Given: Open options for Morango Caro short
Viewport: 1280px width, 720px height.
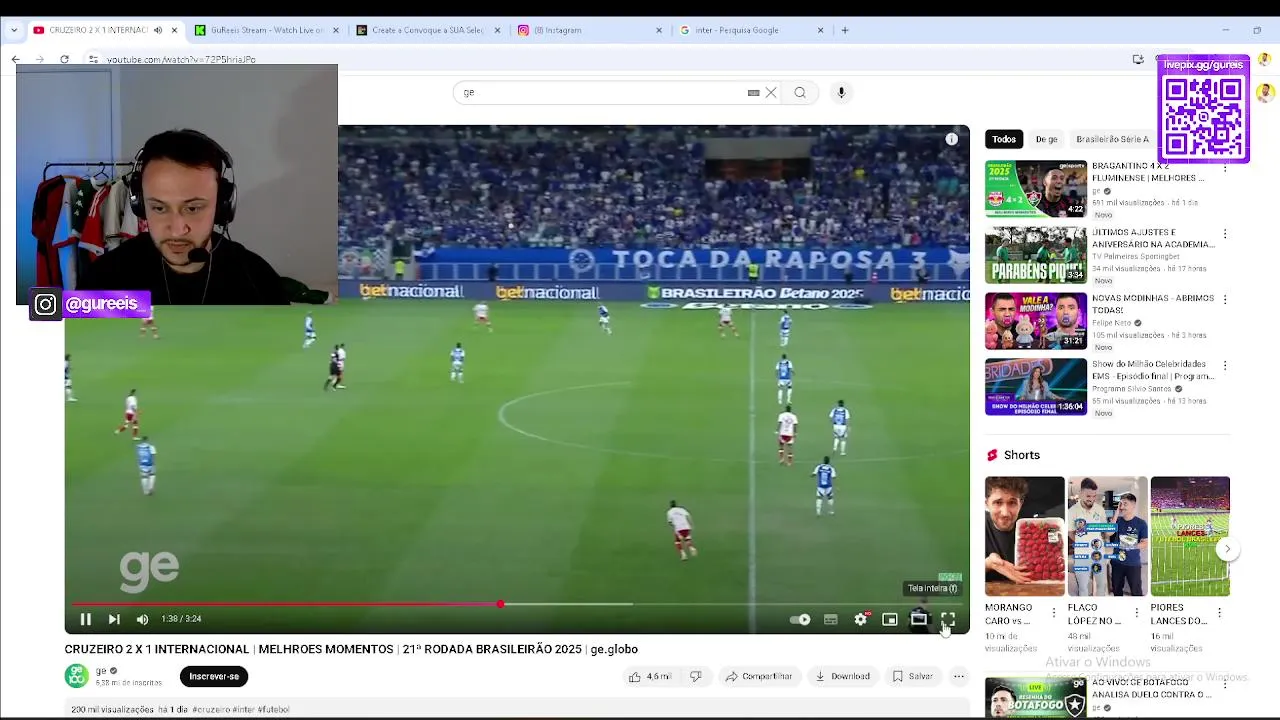Looking at the screenshot, I should (x=1054, y=612).
